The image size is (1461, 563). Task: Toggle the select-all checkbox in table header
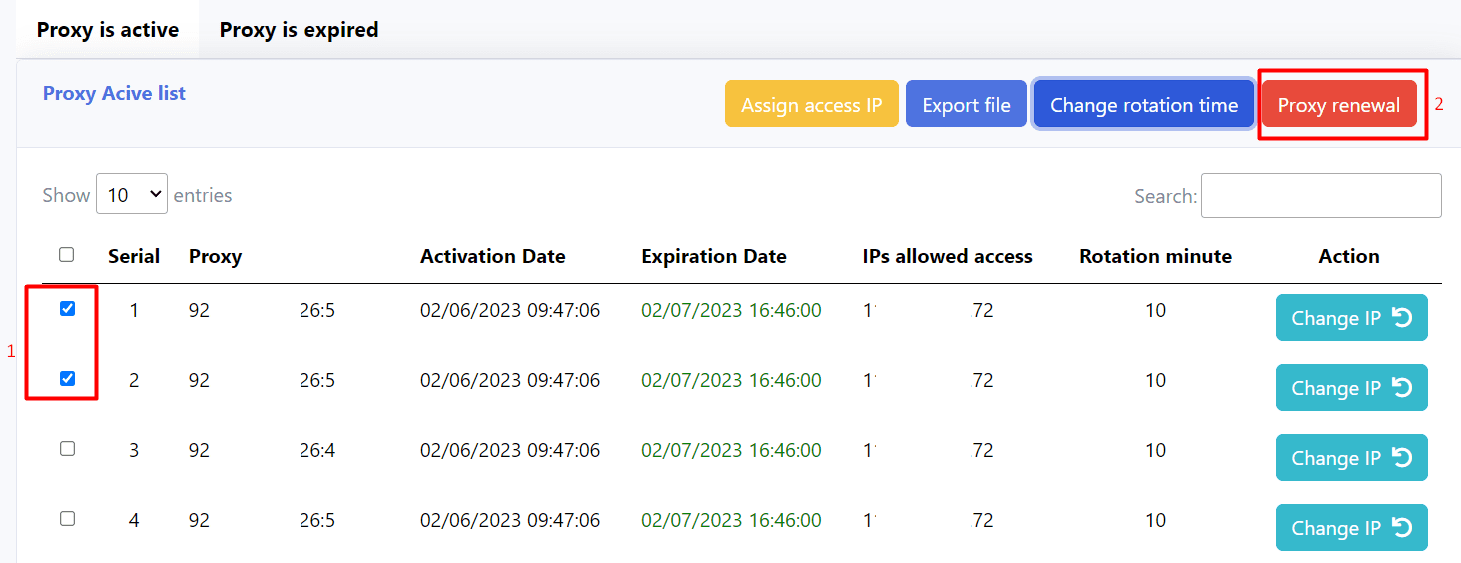[67, 255]
